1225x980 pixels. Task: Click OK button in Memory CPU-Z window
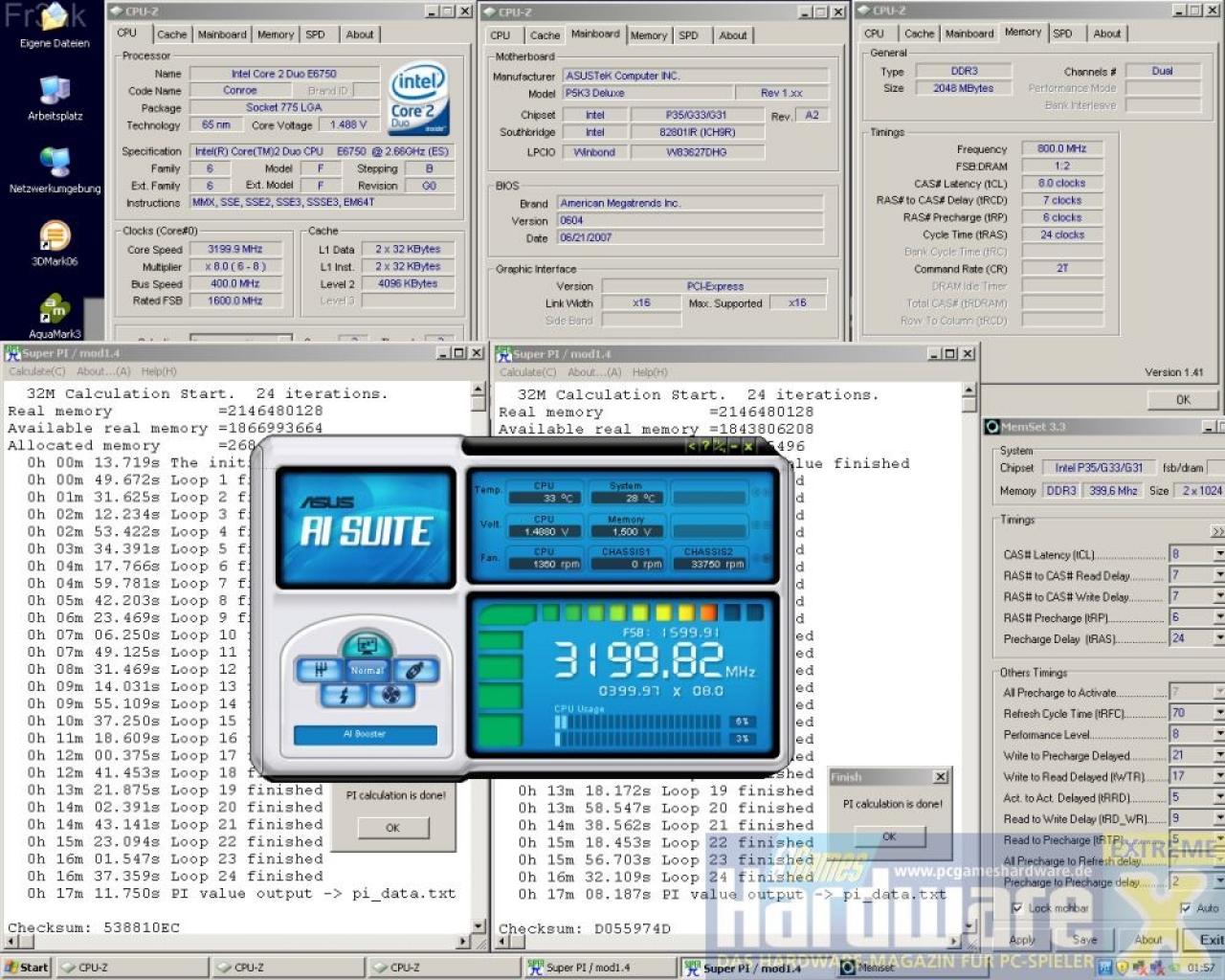click(x=1184, y=400)
